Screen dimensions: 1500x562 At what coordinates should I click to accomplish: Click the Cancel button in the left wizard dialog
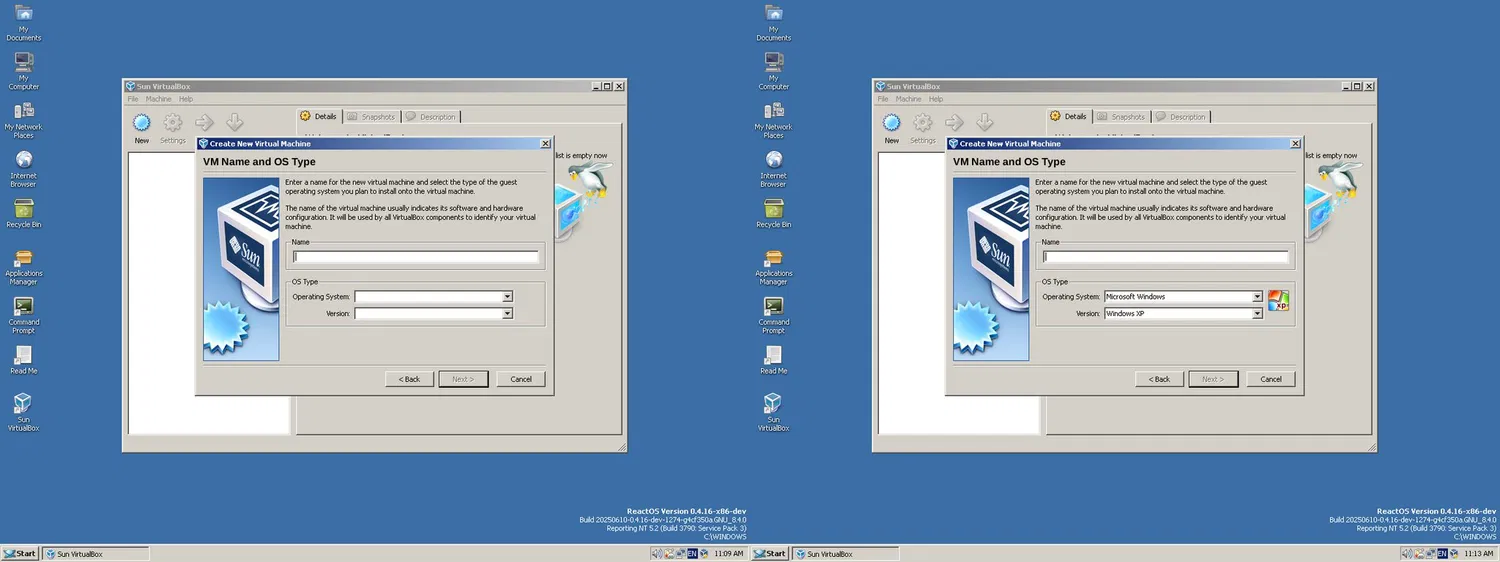coord(521,379)
